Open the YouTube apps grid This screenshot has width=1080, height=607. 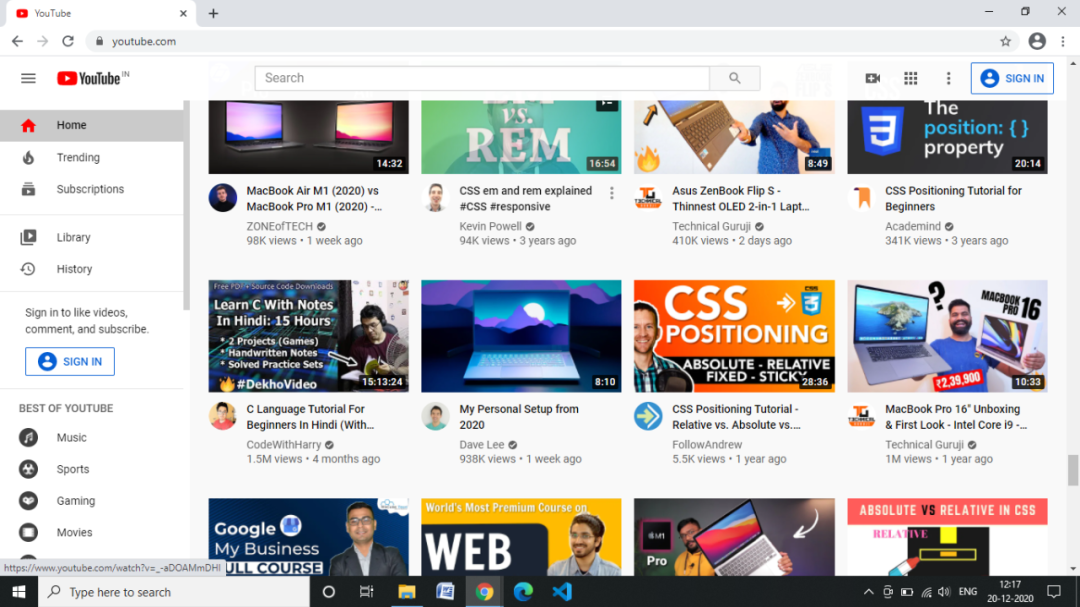point(911,79)
